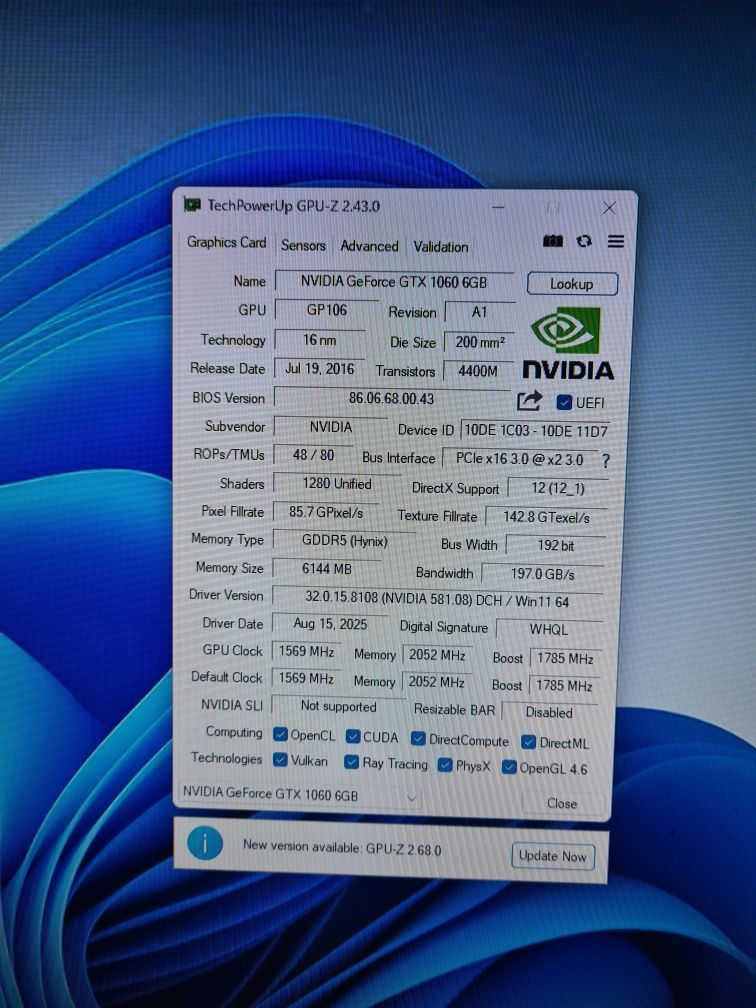Click the Shaders field 1280 Unified
Screen dimensions: 756x1008
pos(337,483)
